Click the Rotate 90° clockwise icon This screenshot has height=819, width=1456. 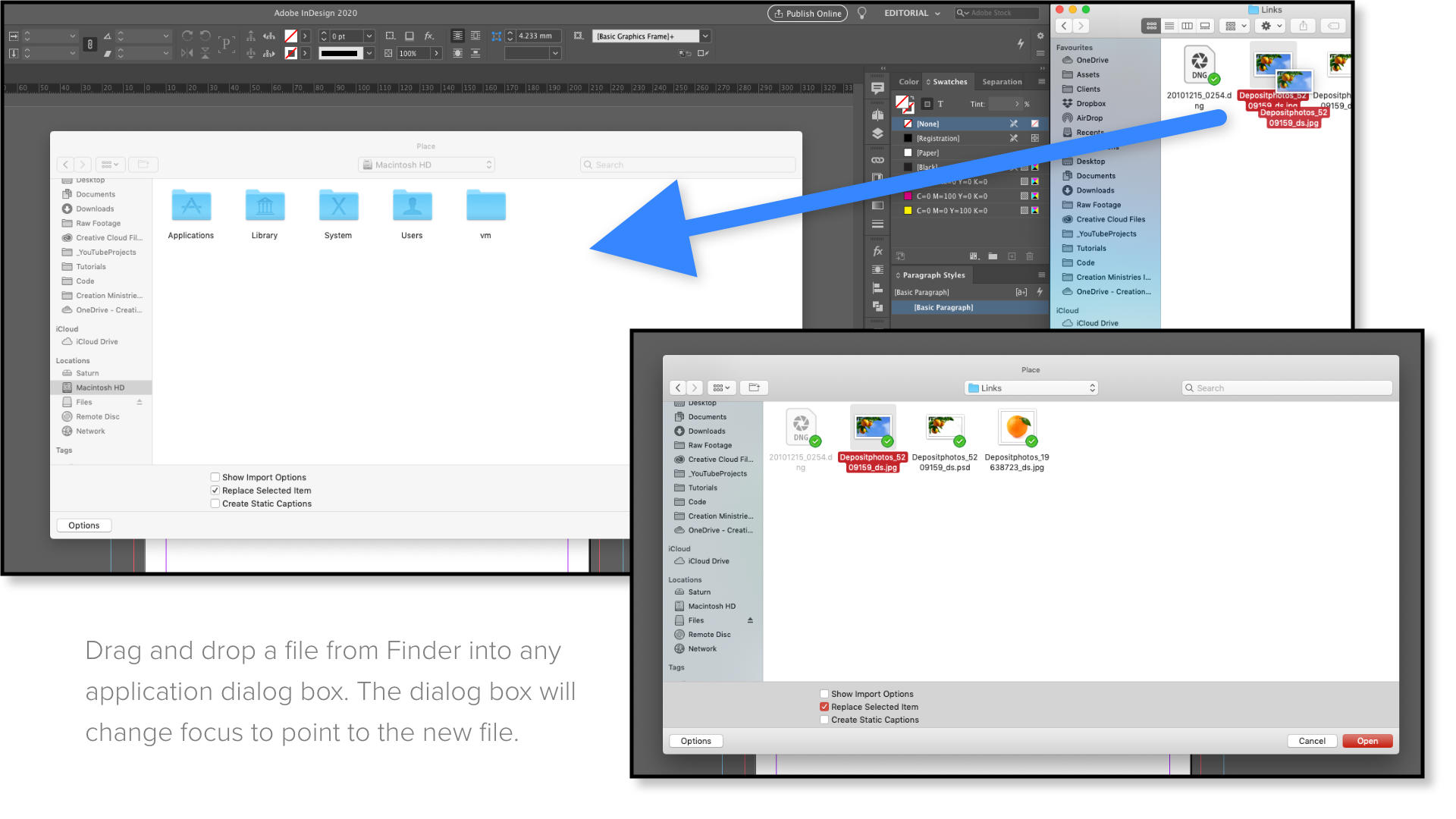click(187, 36)
